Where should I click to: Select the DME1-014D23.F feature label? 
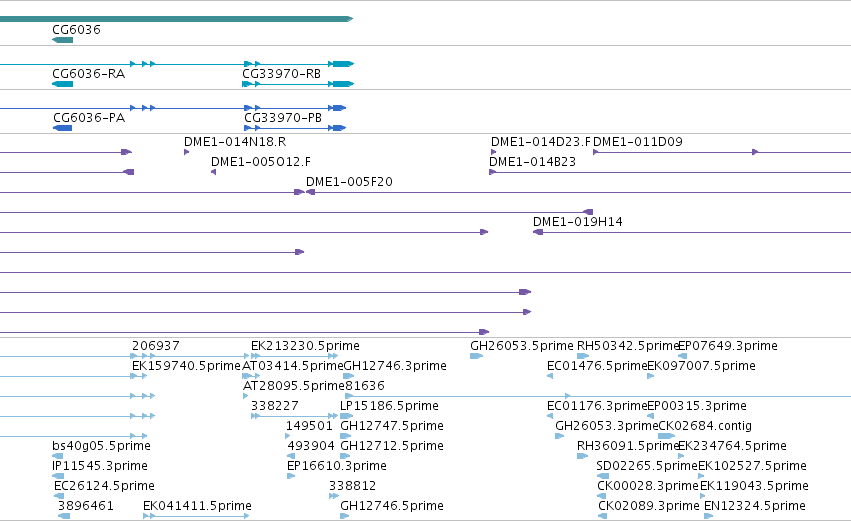click(541, 142)
